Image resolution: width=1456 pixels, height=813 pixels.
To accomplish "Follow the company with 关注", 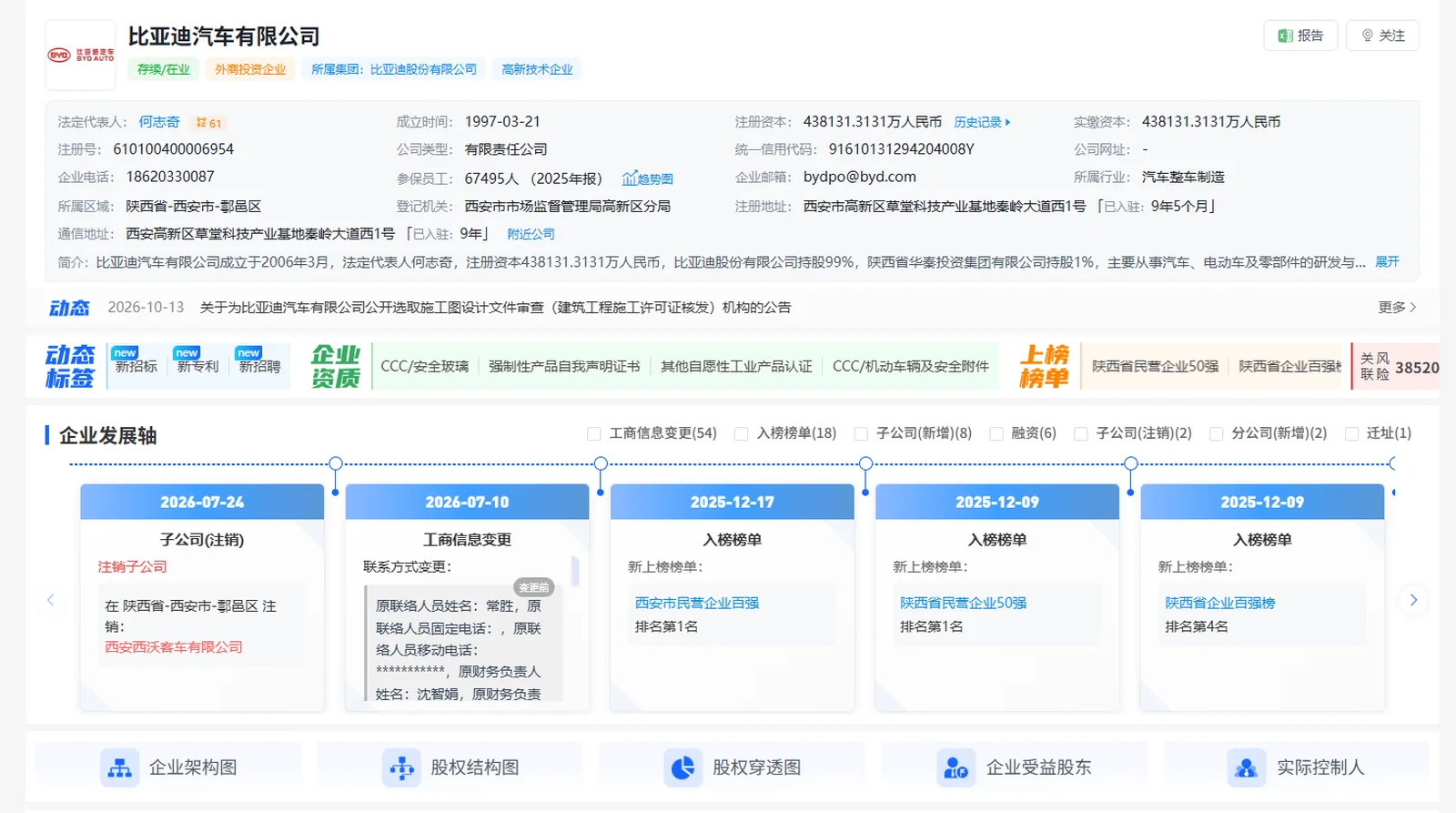I will tap(1382, 36).
